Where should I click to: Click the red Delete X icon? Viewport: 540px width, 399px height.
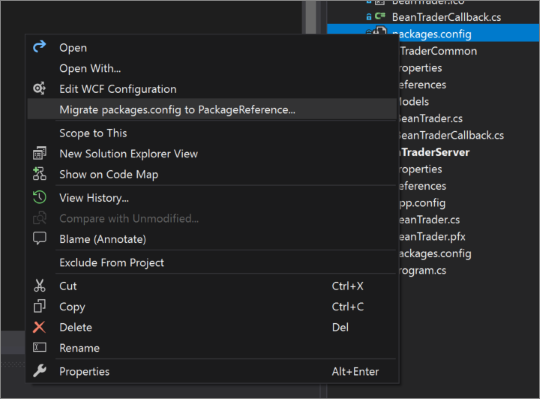pyautogui.click(x=39, y=327)
